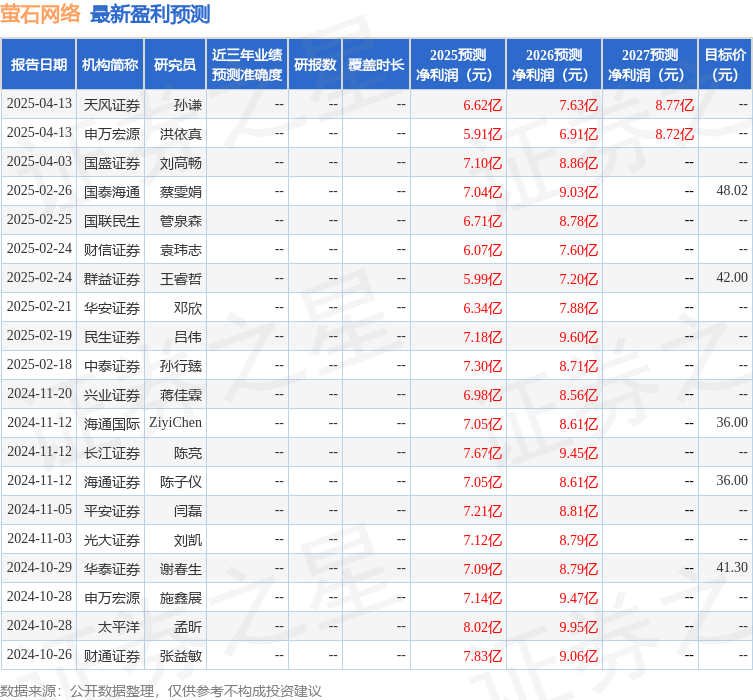Select the 机构简称 column header
The height and width of the screenshot is (700, 753).
[110, 65]
